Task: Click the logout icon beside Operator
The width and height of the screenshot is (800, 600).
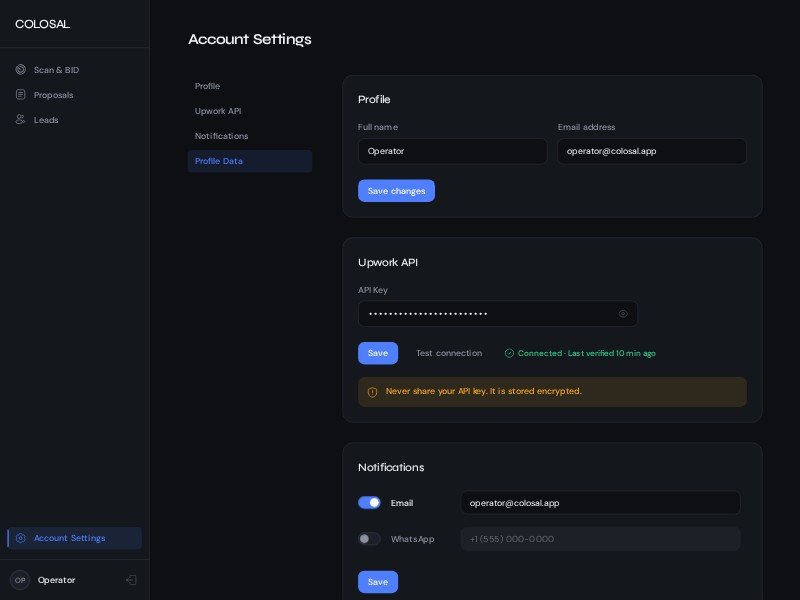Action: point(131,580)
